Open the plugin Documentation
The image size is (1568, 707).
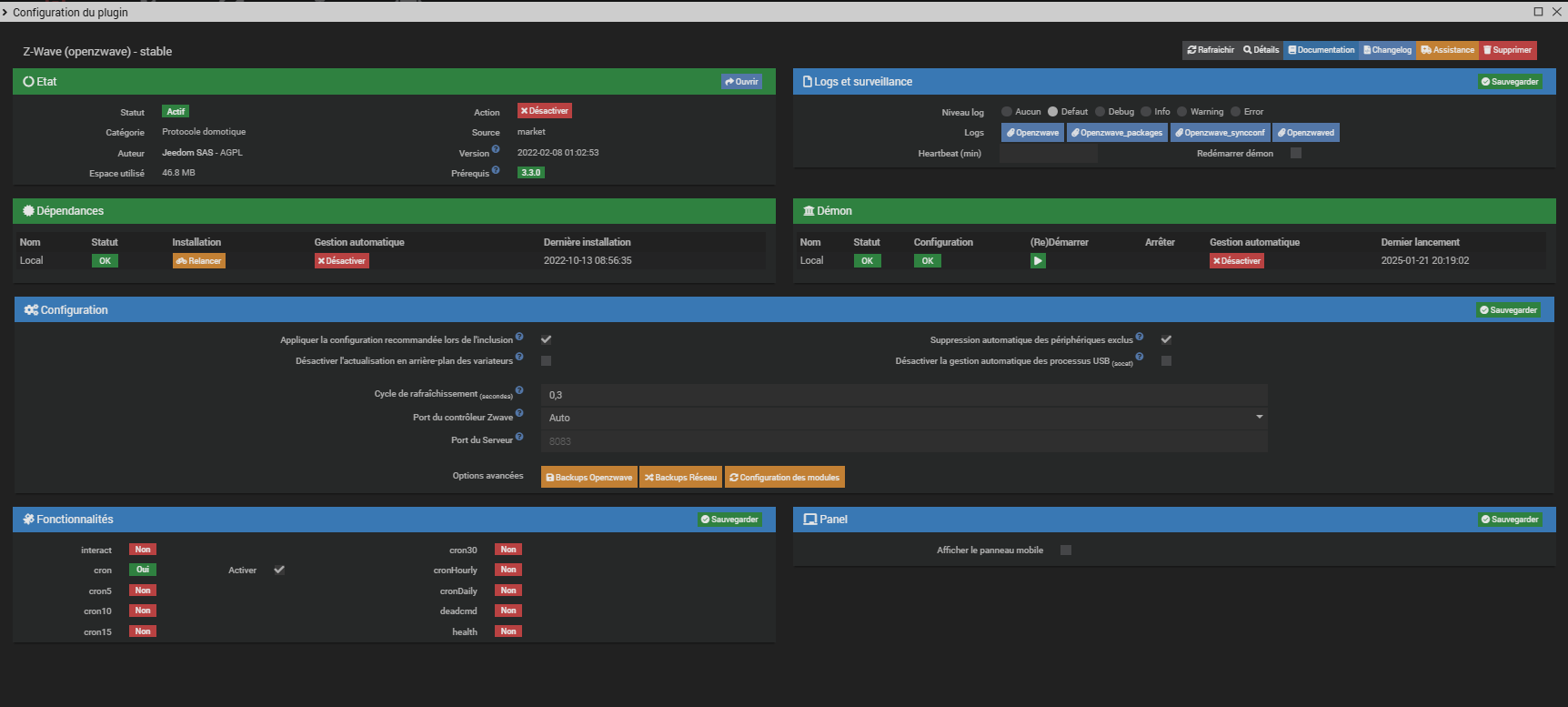(1321, 50)
